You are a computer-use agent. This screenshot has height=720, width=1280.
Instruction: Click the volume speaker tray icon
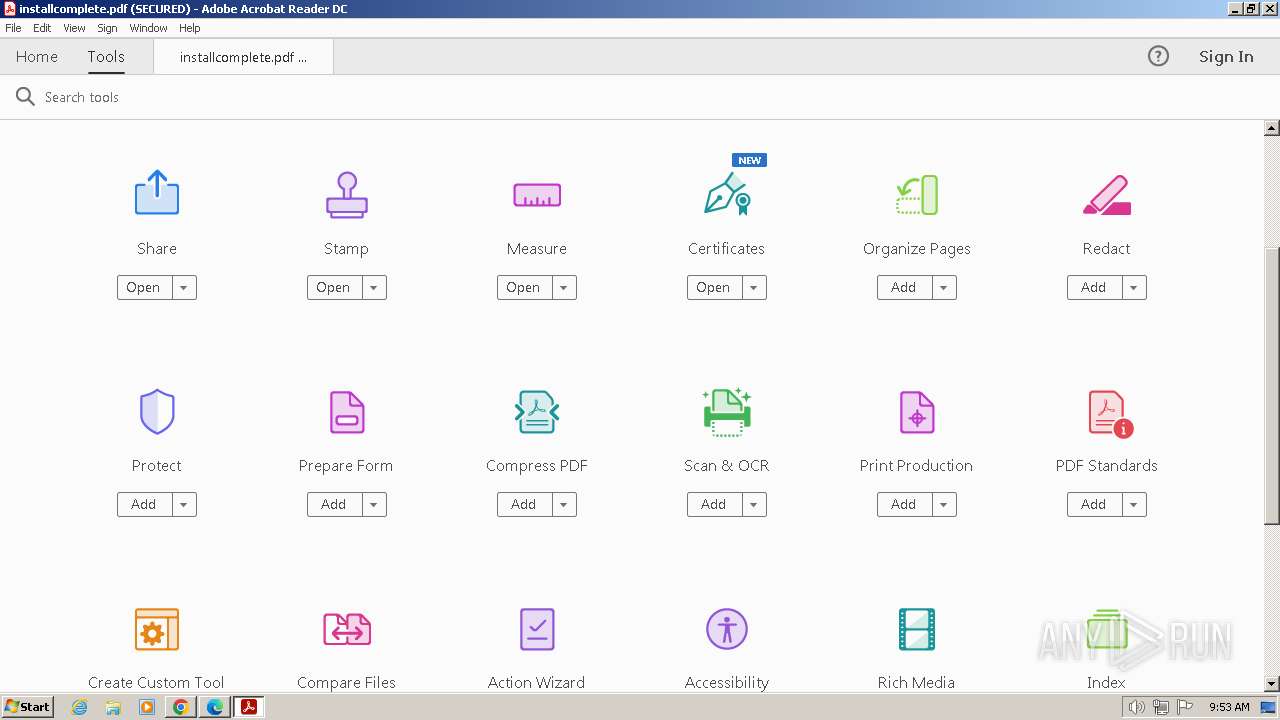pos(1136,707)
